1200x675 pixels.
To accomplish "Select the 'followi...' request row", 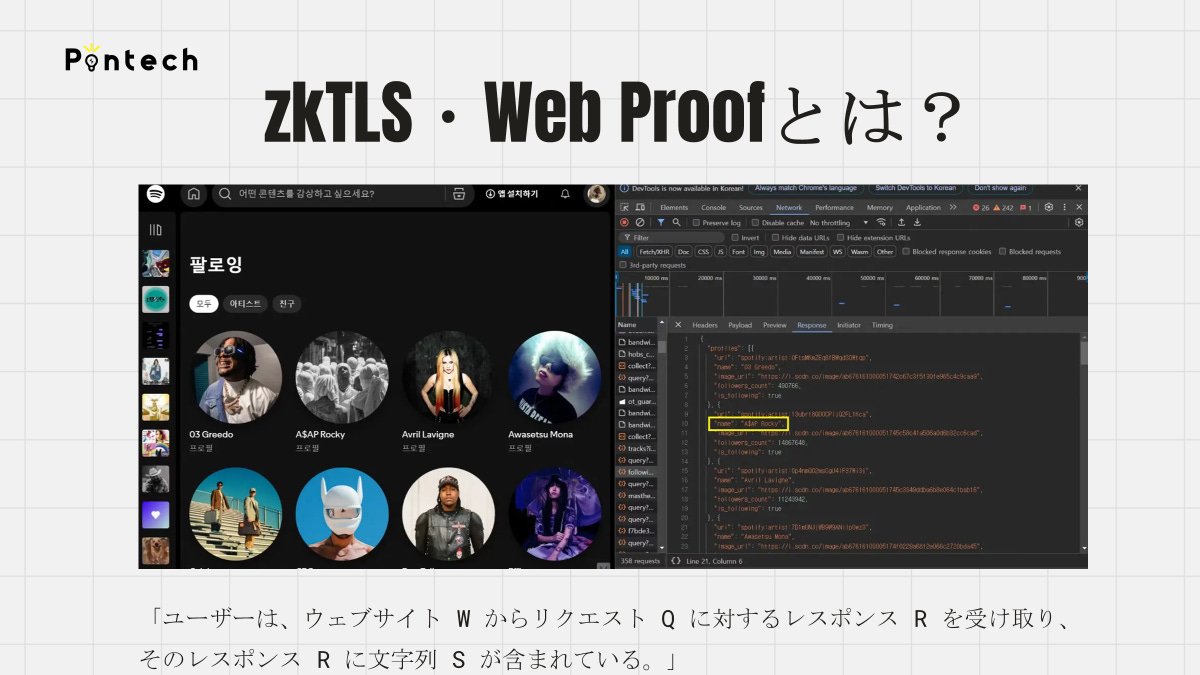I will (x=638, y=472).
